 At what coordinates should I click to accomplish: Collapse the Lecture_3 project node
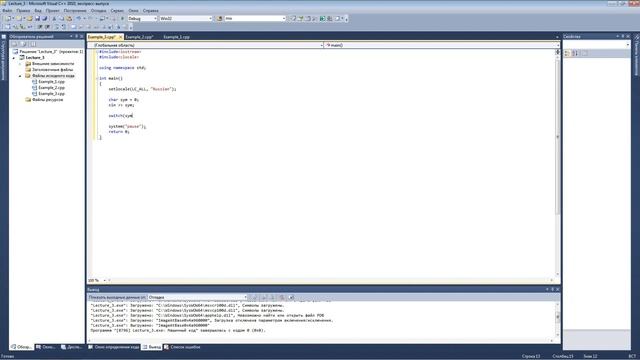(14, 58)
